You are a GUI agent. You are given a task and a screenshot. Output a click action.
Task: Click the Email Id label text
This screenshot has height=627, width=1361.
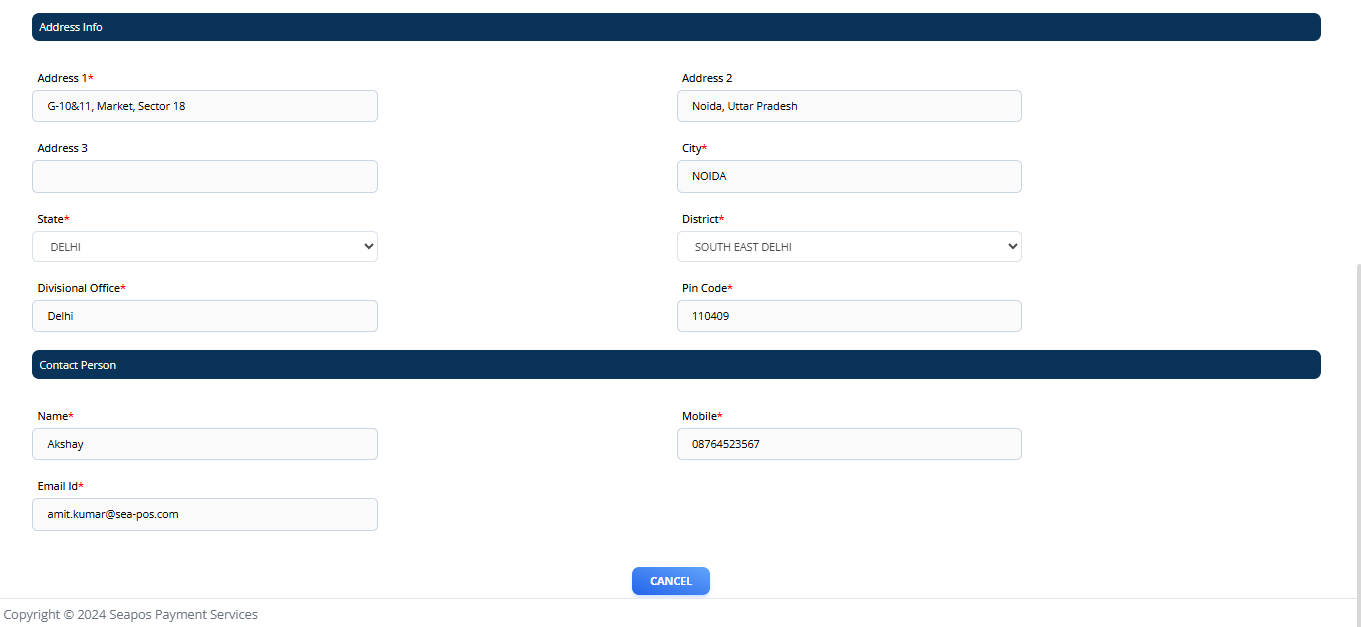[59, 486]
